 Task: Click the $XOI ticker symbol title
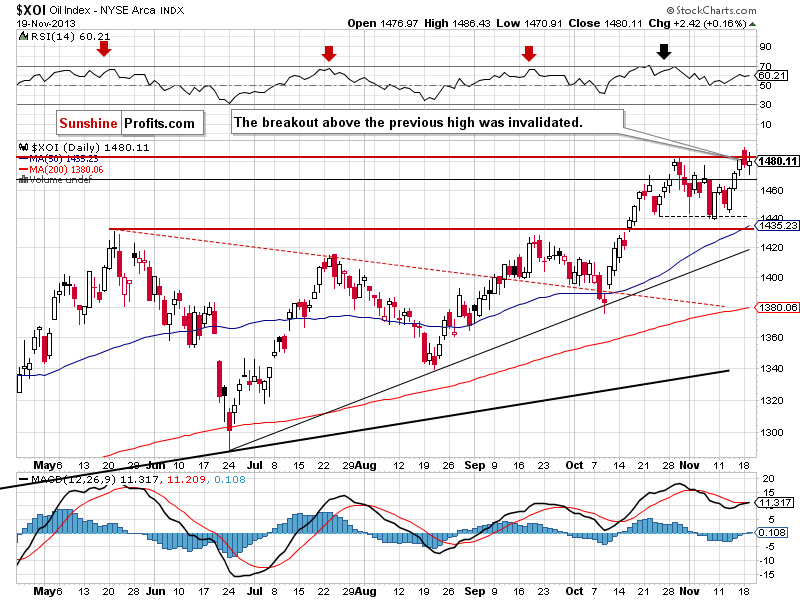(x=31, y=10)
